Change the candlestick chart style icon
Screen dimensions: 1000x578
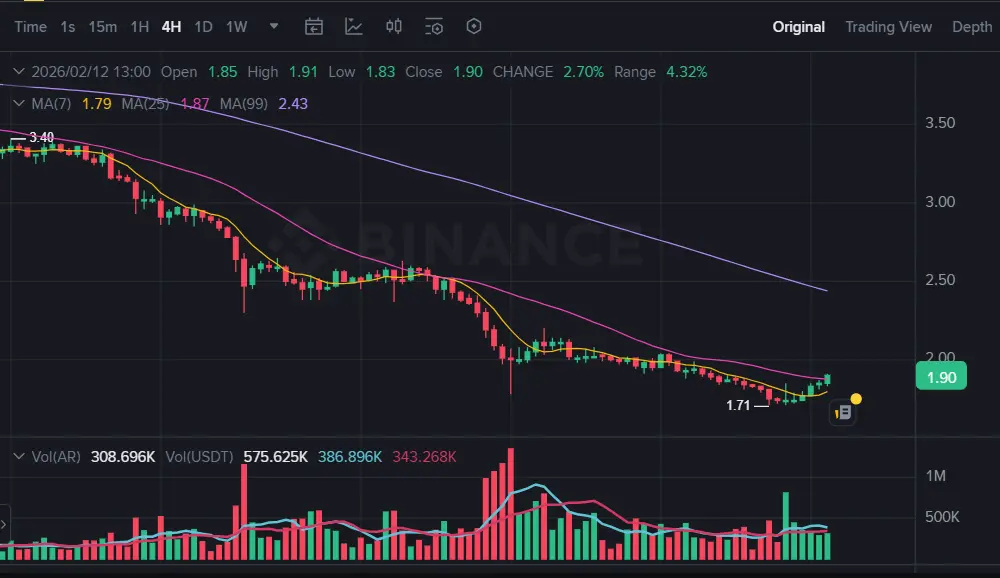(393, 27)
